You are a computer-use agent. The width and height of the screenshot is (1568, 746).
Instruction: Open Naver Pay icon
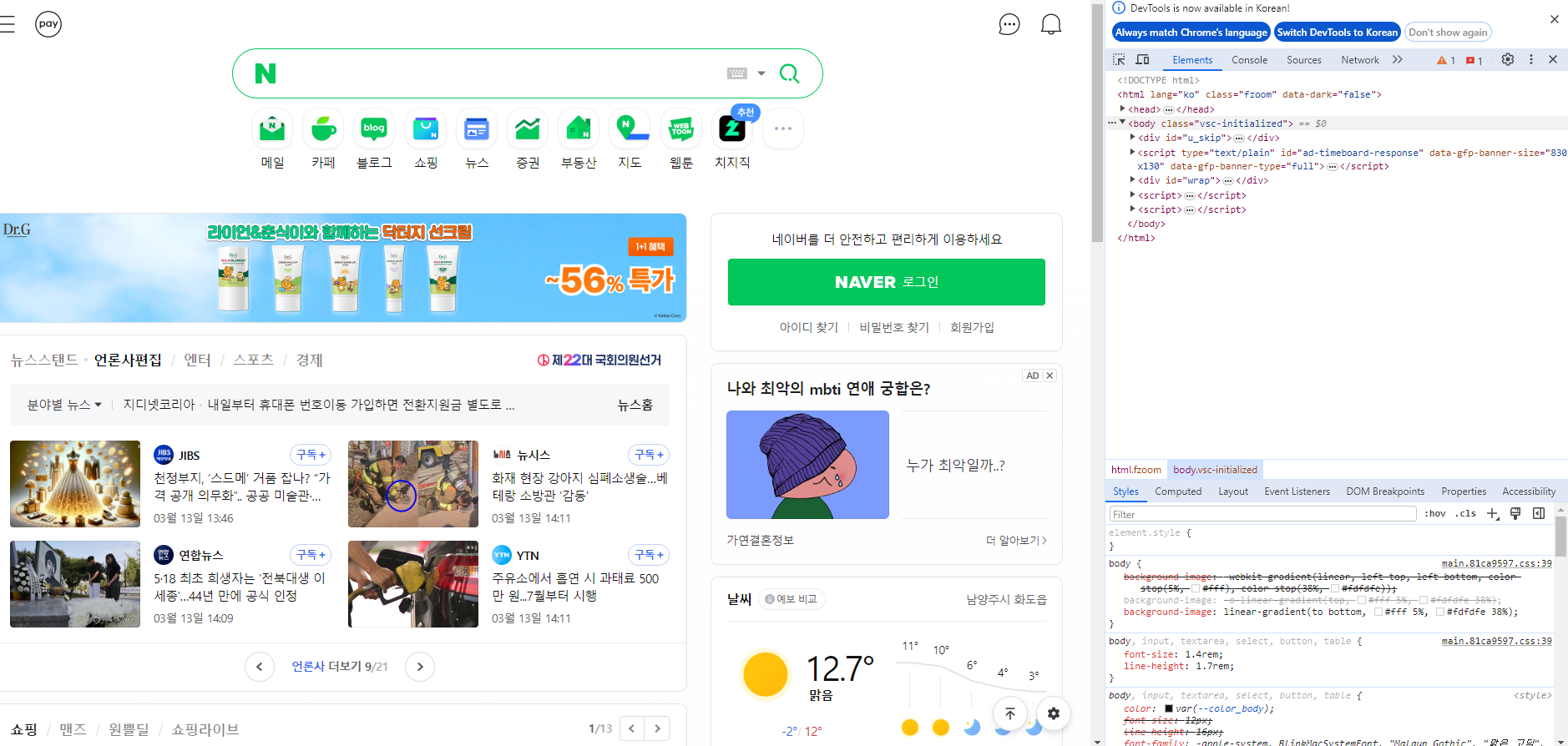[x=48, y=24]
